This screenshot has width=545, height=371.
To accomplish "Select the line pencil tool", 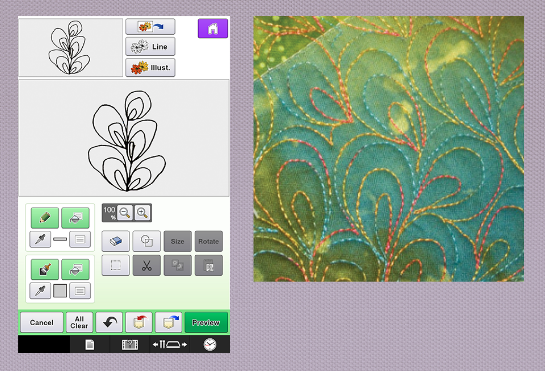I will coord(45,218).
